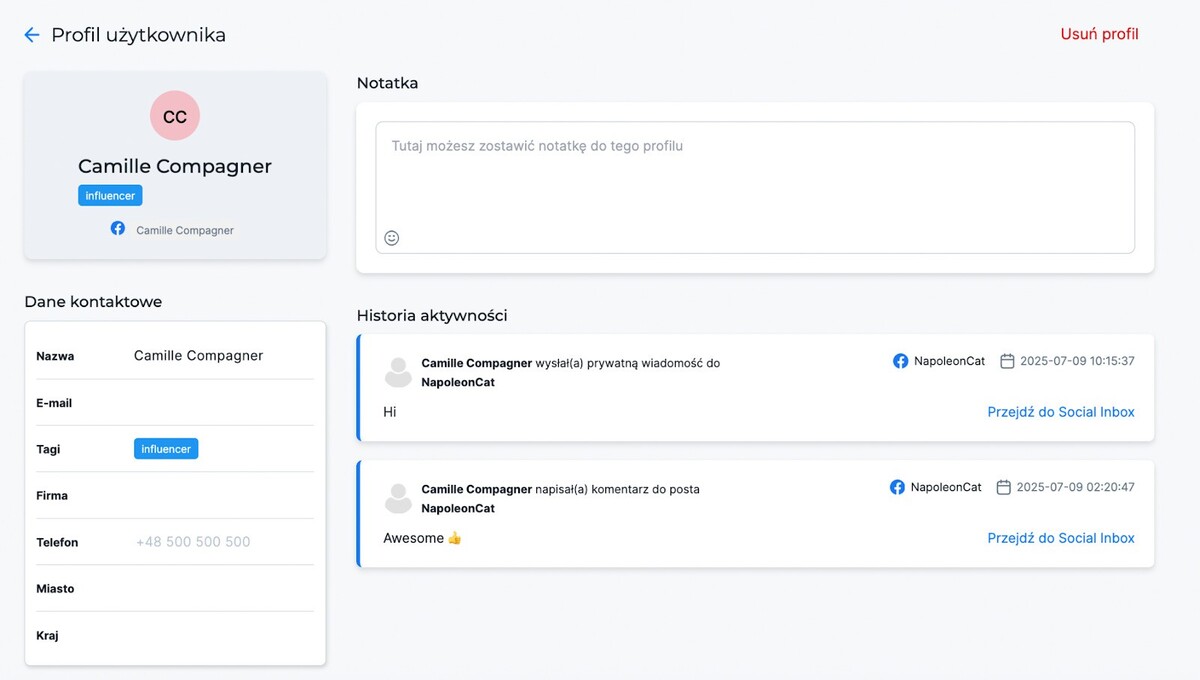
Task: Open Social Inbox for the Awesome comment
Action: 1060,538
